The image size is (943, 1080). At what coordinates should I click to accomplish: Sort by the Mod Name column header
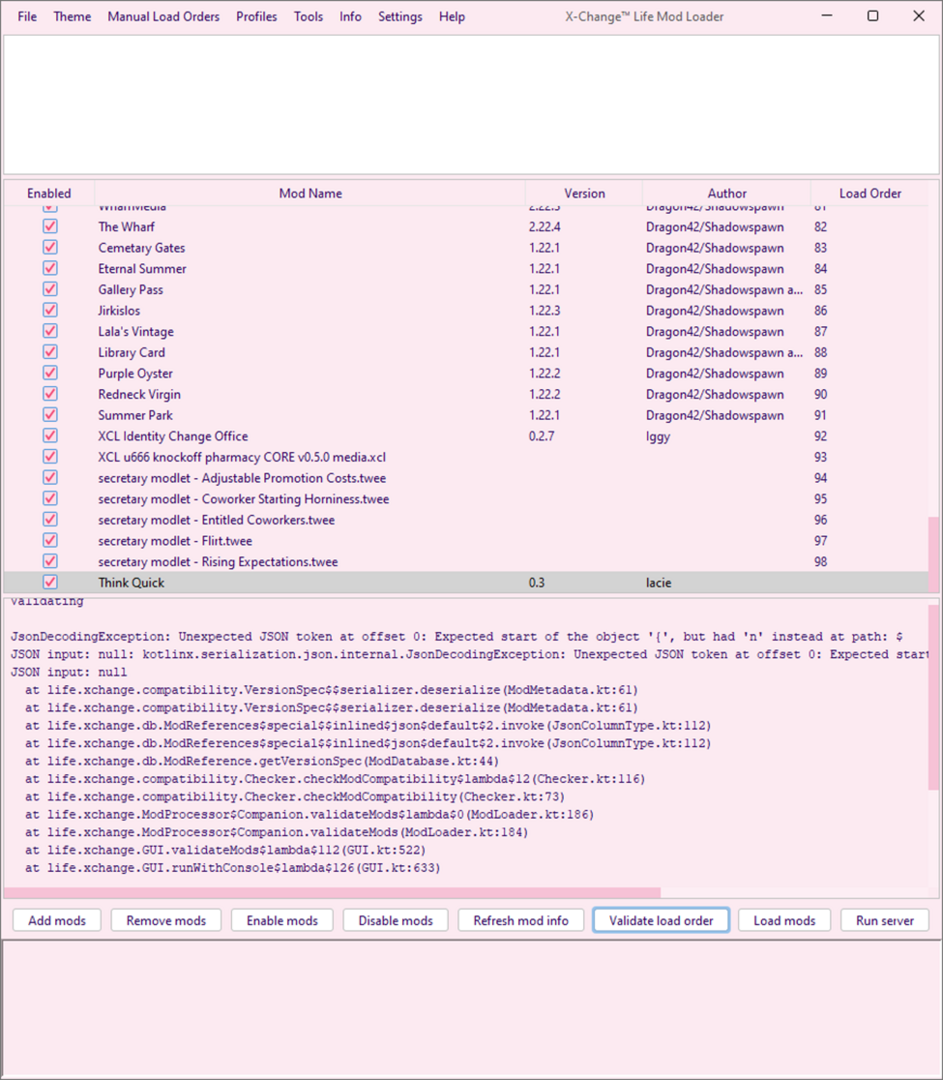click(310, 194)
